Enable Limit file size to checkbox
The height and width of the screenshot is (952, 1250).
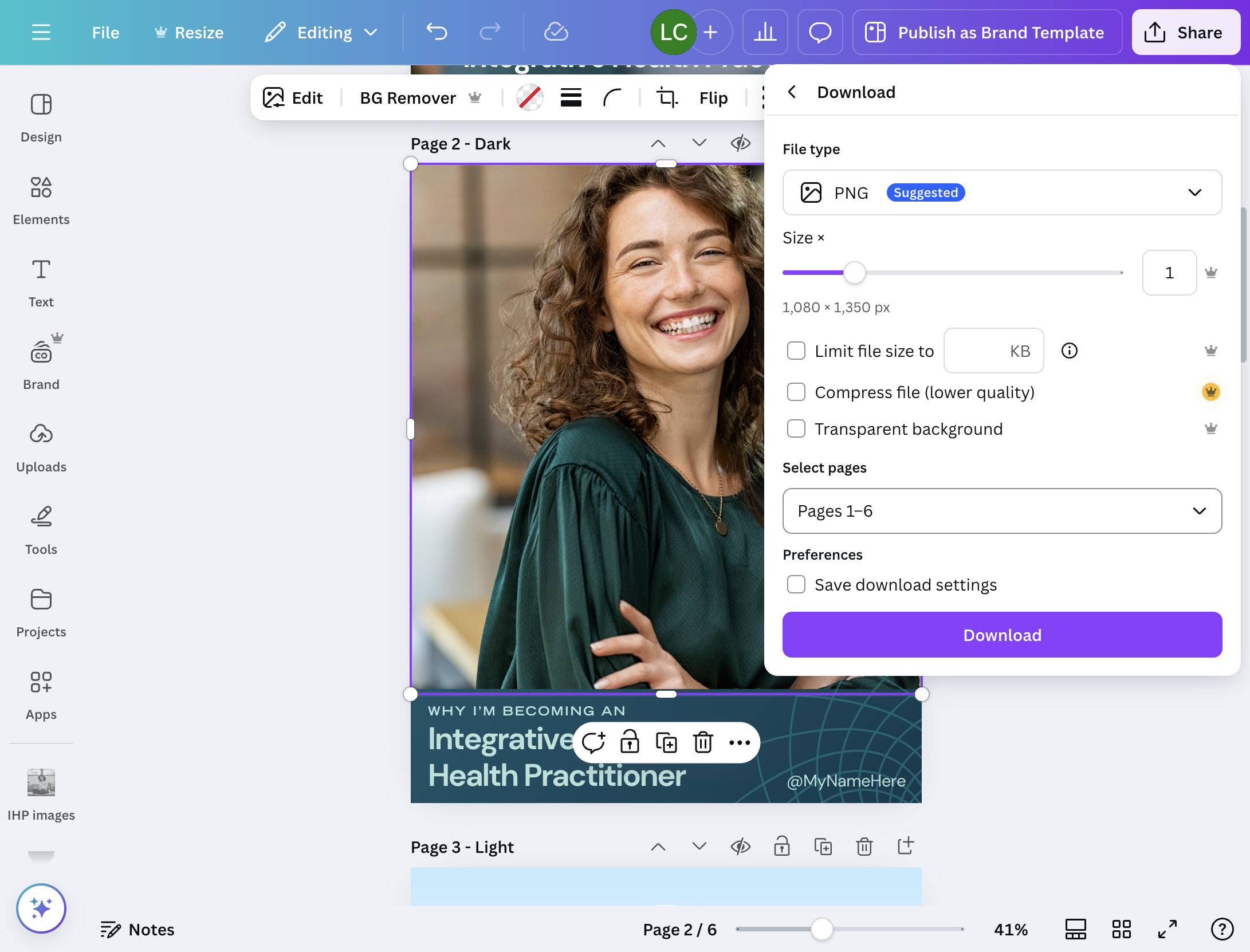click(x=796, y=351)
